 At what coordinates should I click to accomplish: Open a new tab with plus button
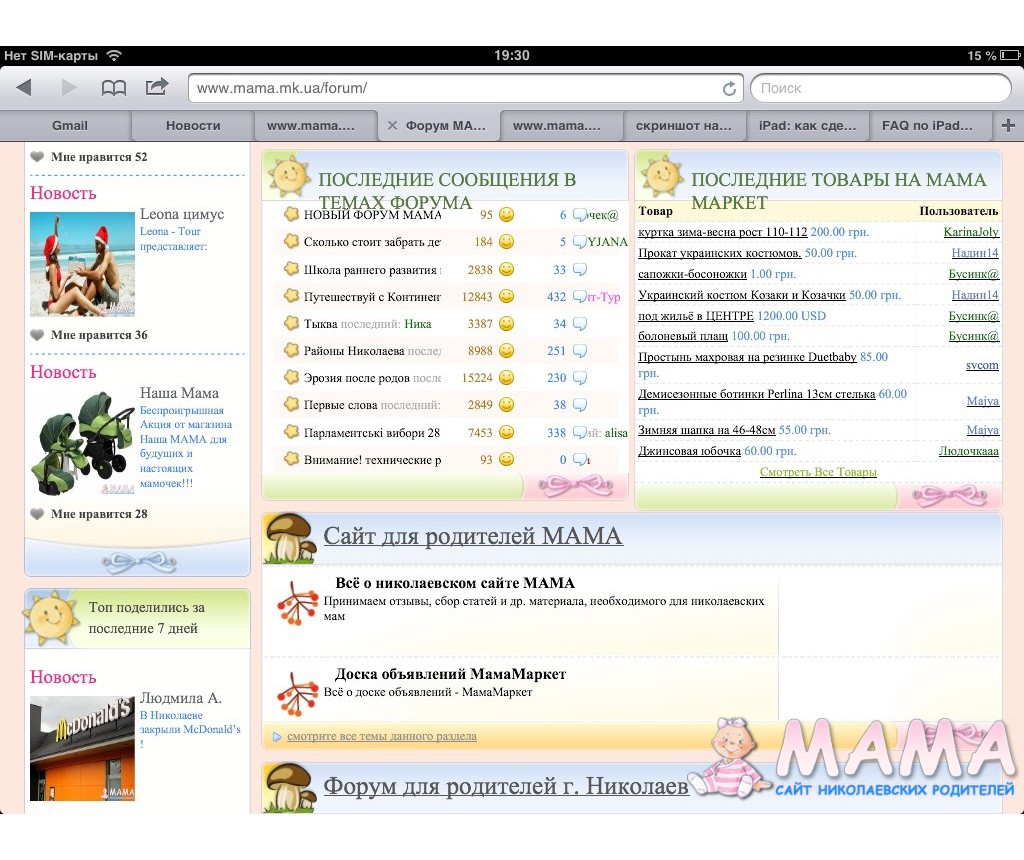(1008, 126)
